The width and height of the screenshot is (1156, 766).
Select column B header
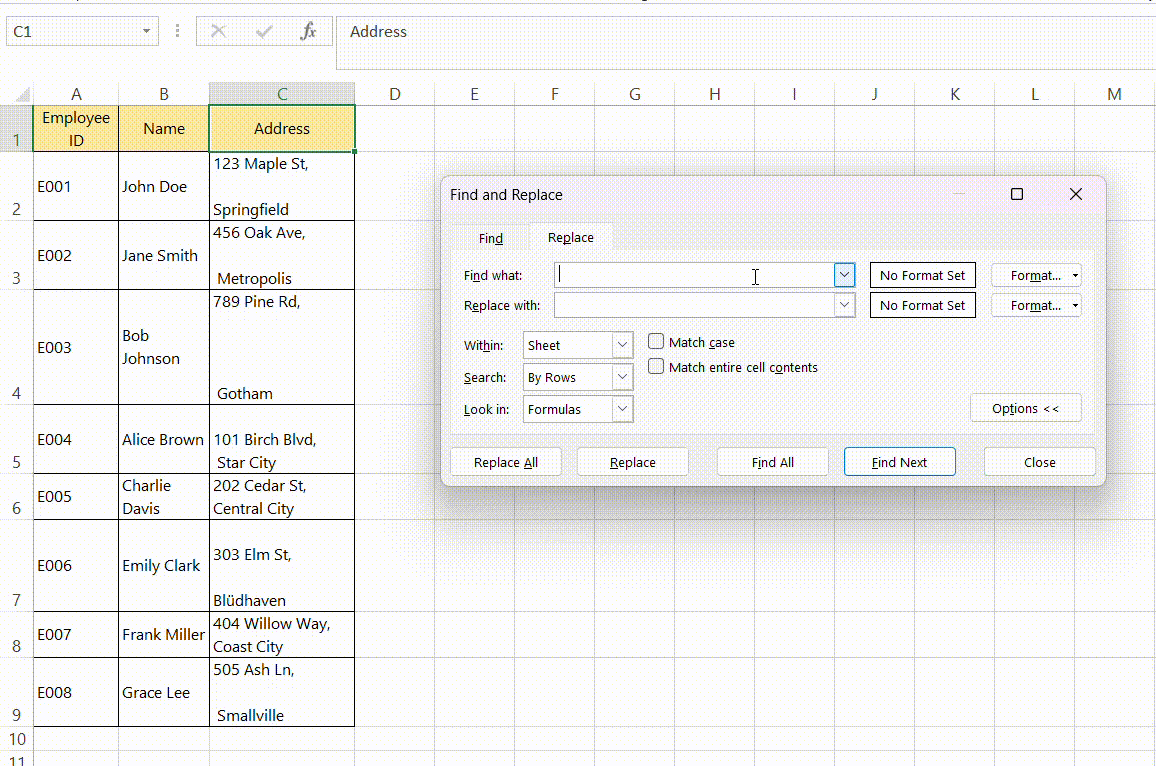tap(164, 94)
